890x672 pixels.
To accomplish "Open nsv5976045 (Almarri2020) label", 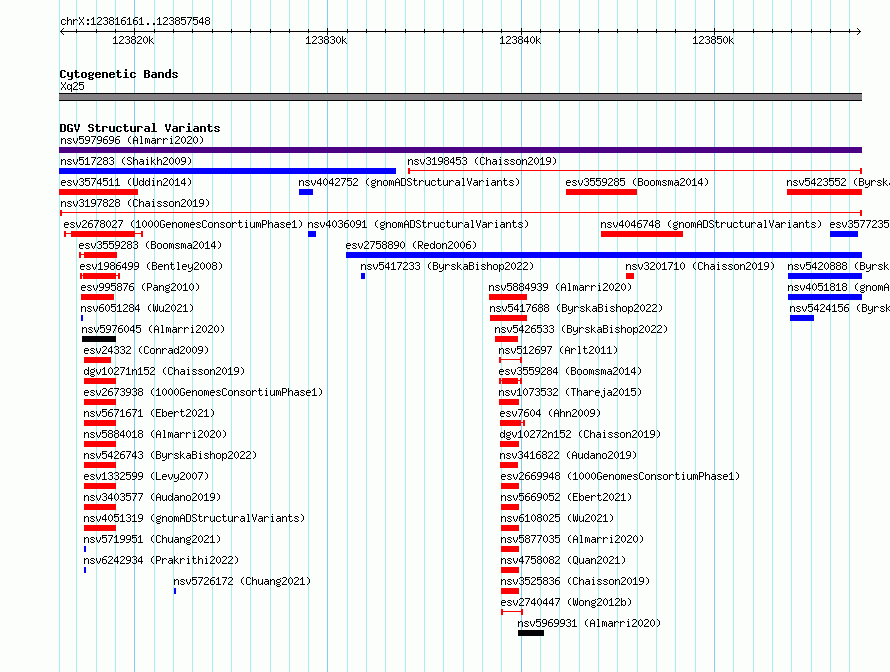I will pyautogui.click(x=153, y=329).
